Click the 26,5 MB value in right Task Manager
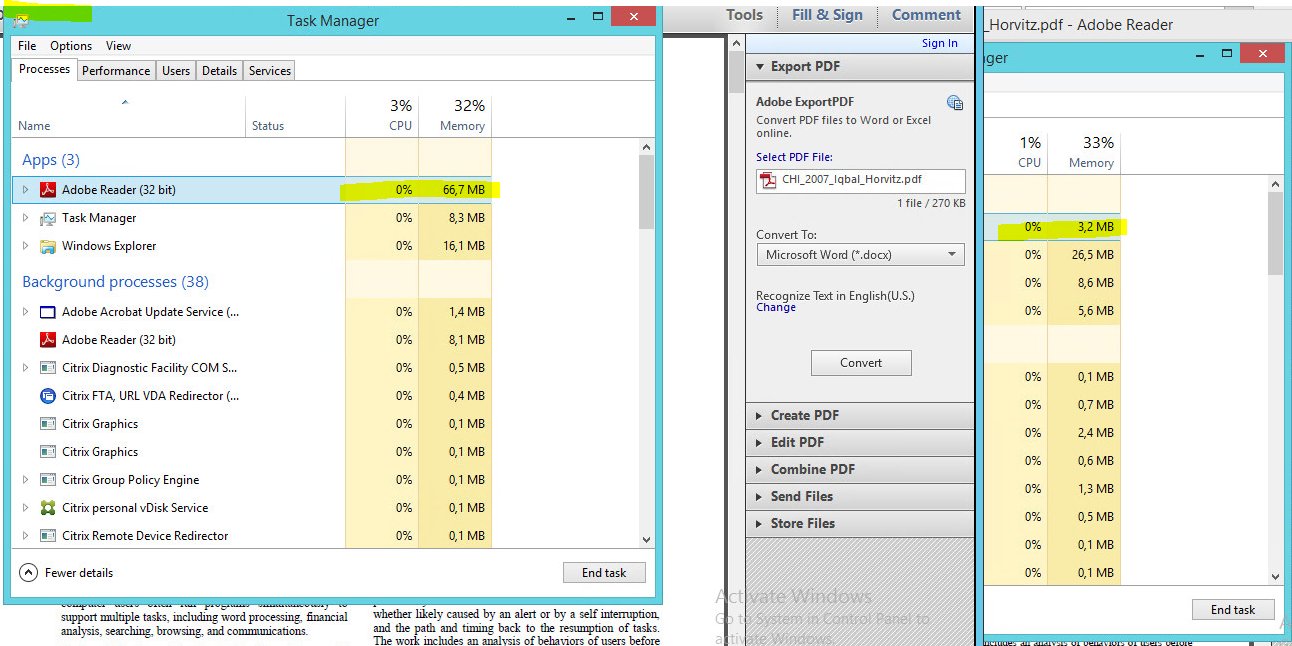1292x646 pixels. coord(1092,255)
